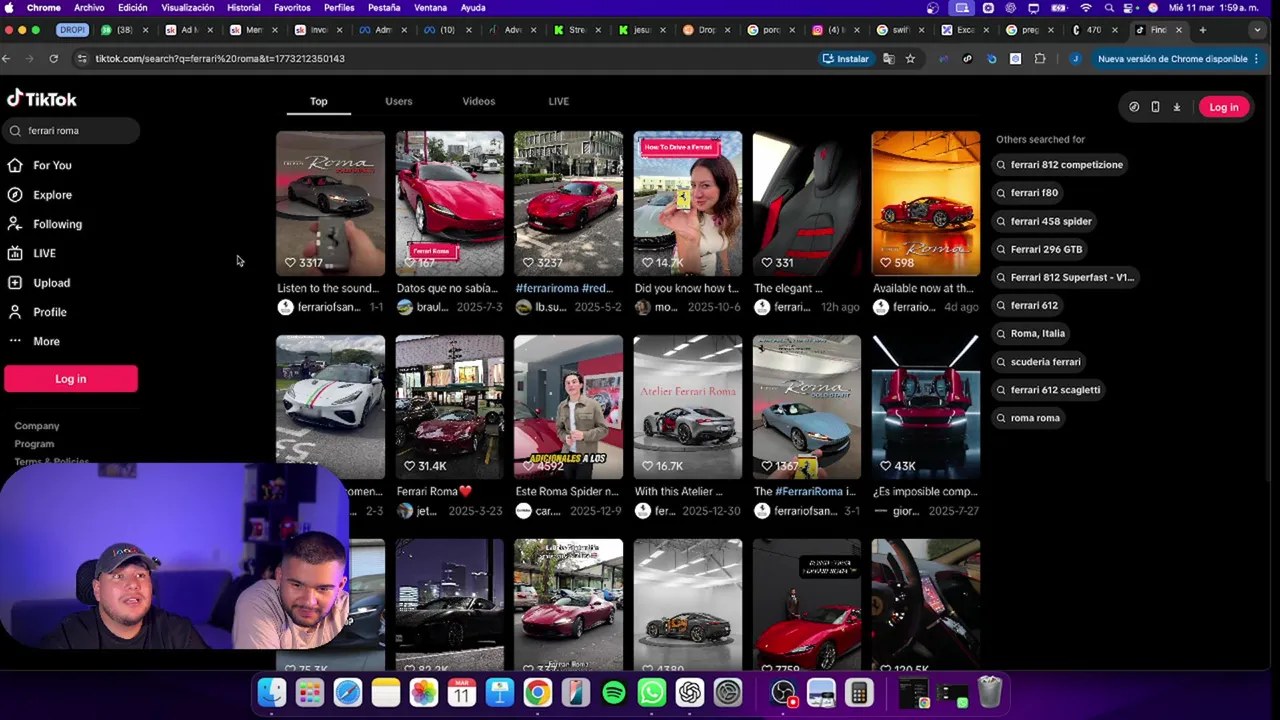
Task: Open the Archivo menu
Action: pos(89,8)
